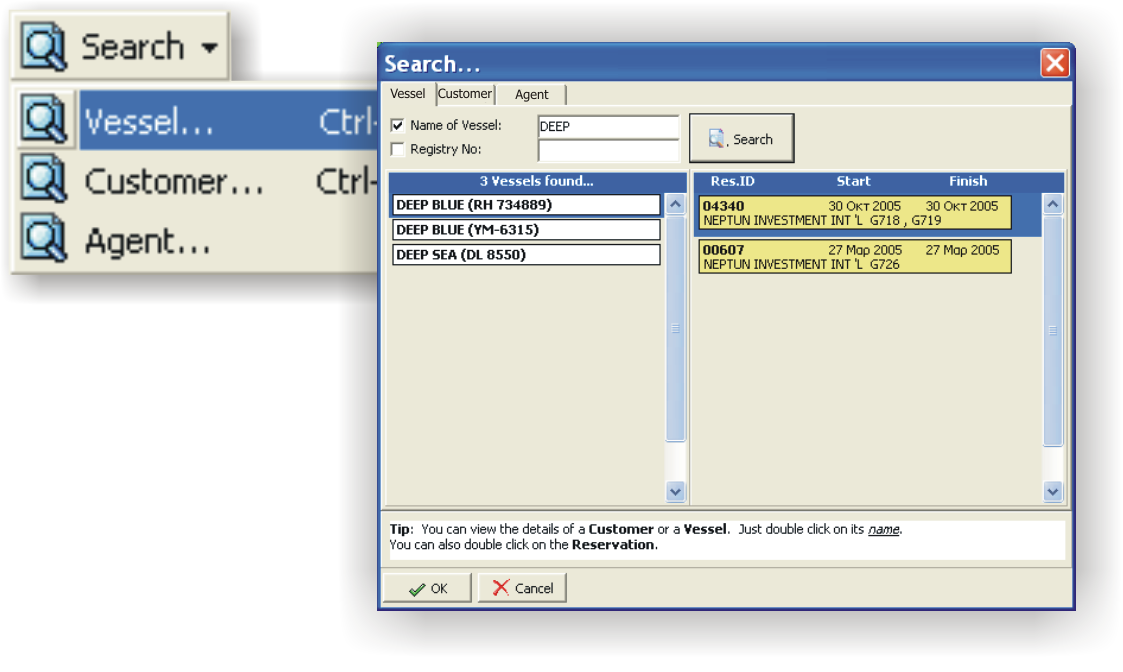Enable the Registry No checkbox
This screenshot has height=672, width=1123.
[397, 149]
